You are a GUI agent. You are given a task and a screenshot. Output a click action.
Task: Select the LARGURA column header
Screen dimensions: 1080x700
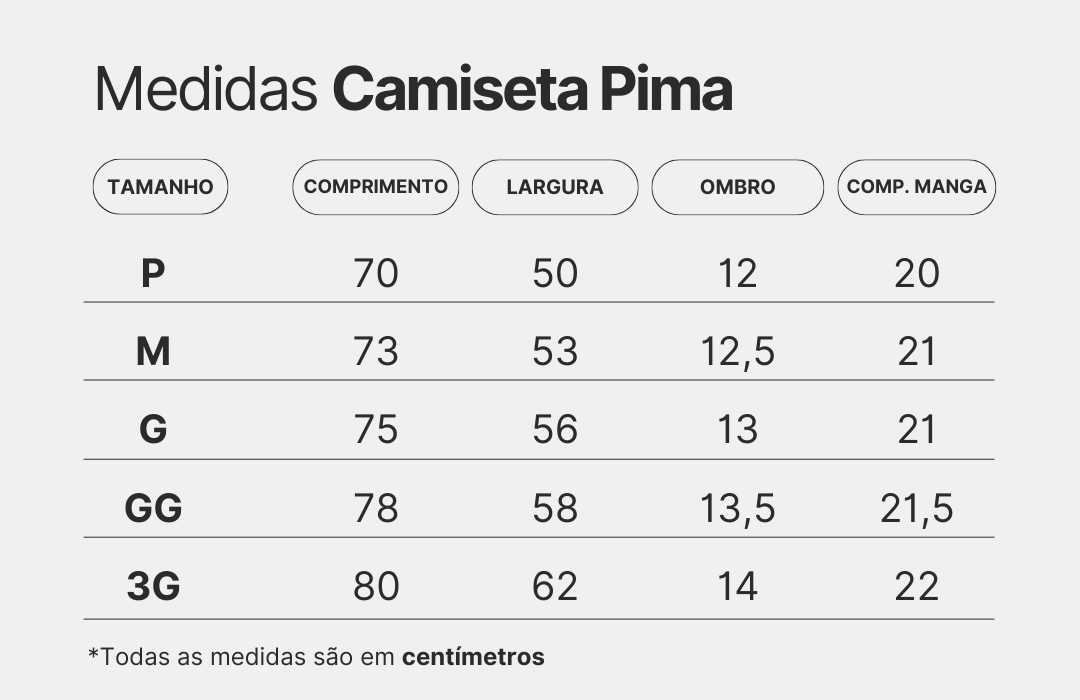pyautogui.click(x=555, y=187)
